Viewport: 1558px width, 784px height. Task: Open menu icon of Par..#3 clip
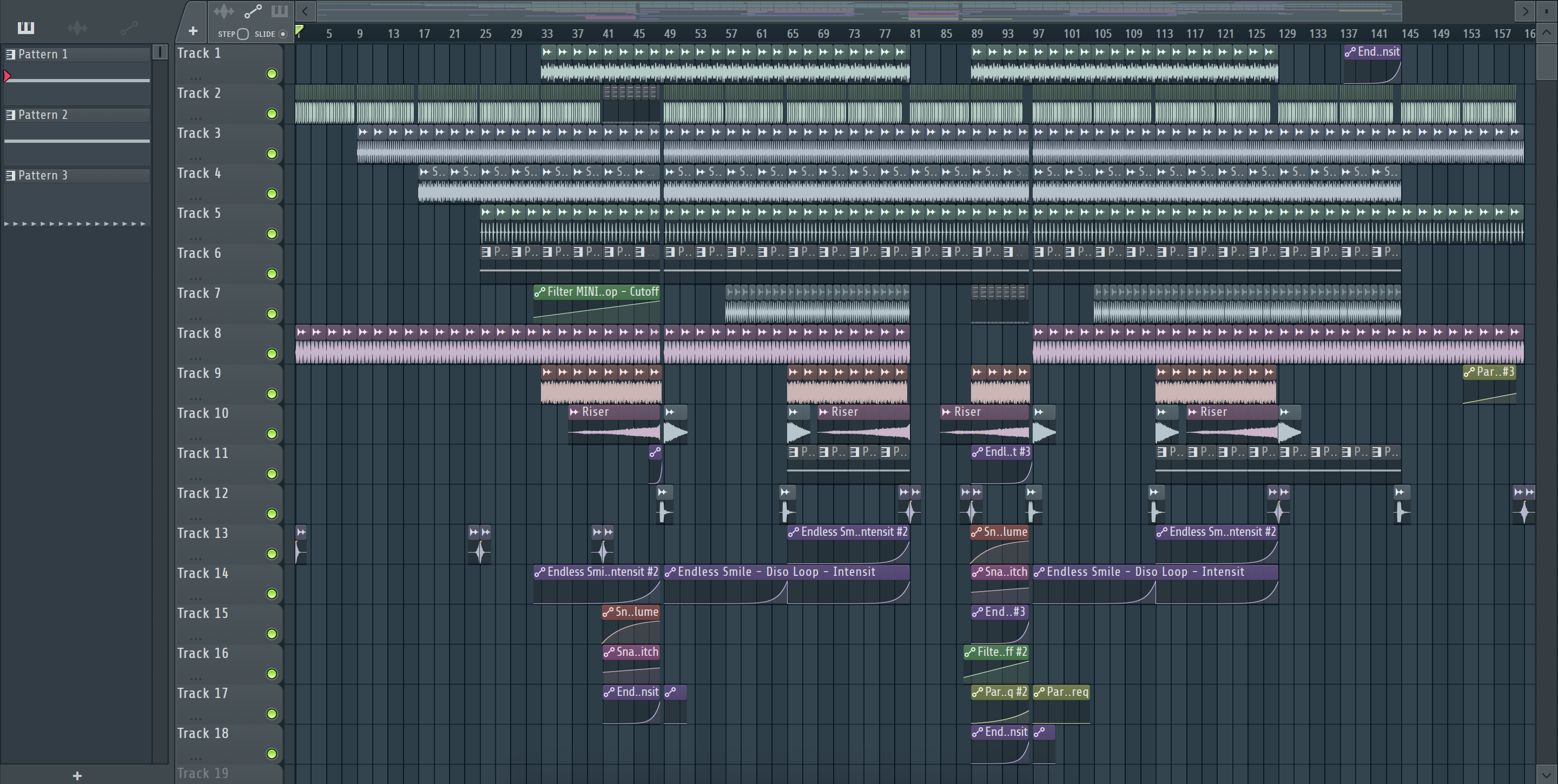[1469, 372]
